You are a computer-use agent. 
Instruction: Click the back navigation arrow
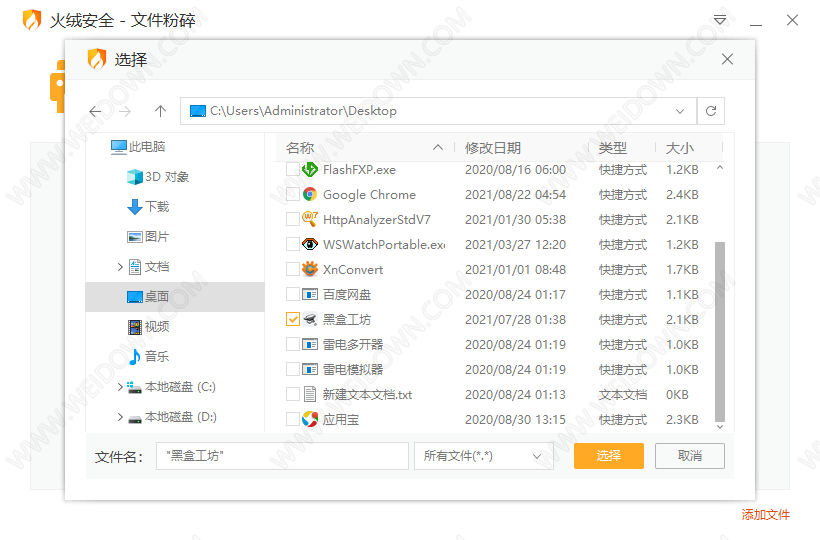[96, 111]
